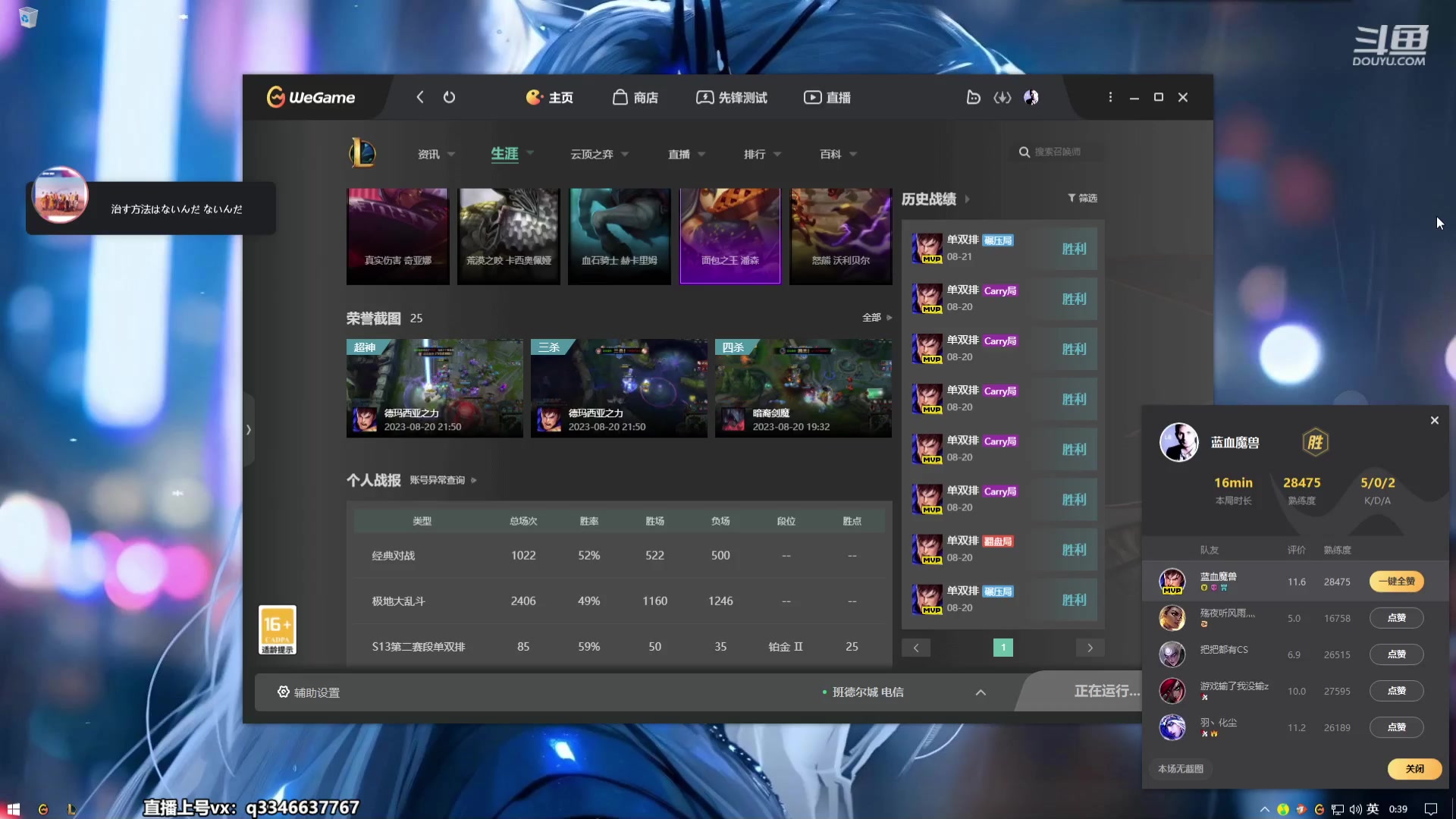Select the 血石骑士 赫卡里姆 skin card
The height and width of the screenshot is (819, 1456).
[620, 236]
